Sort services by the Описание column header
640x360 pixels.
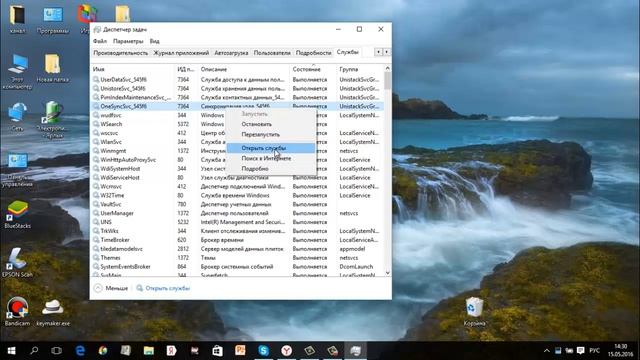click(244, 69)
